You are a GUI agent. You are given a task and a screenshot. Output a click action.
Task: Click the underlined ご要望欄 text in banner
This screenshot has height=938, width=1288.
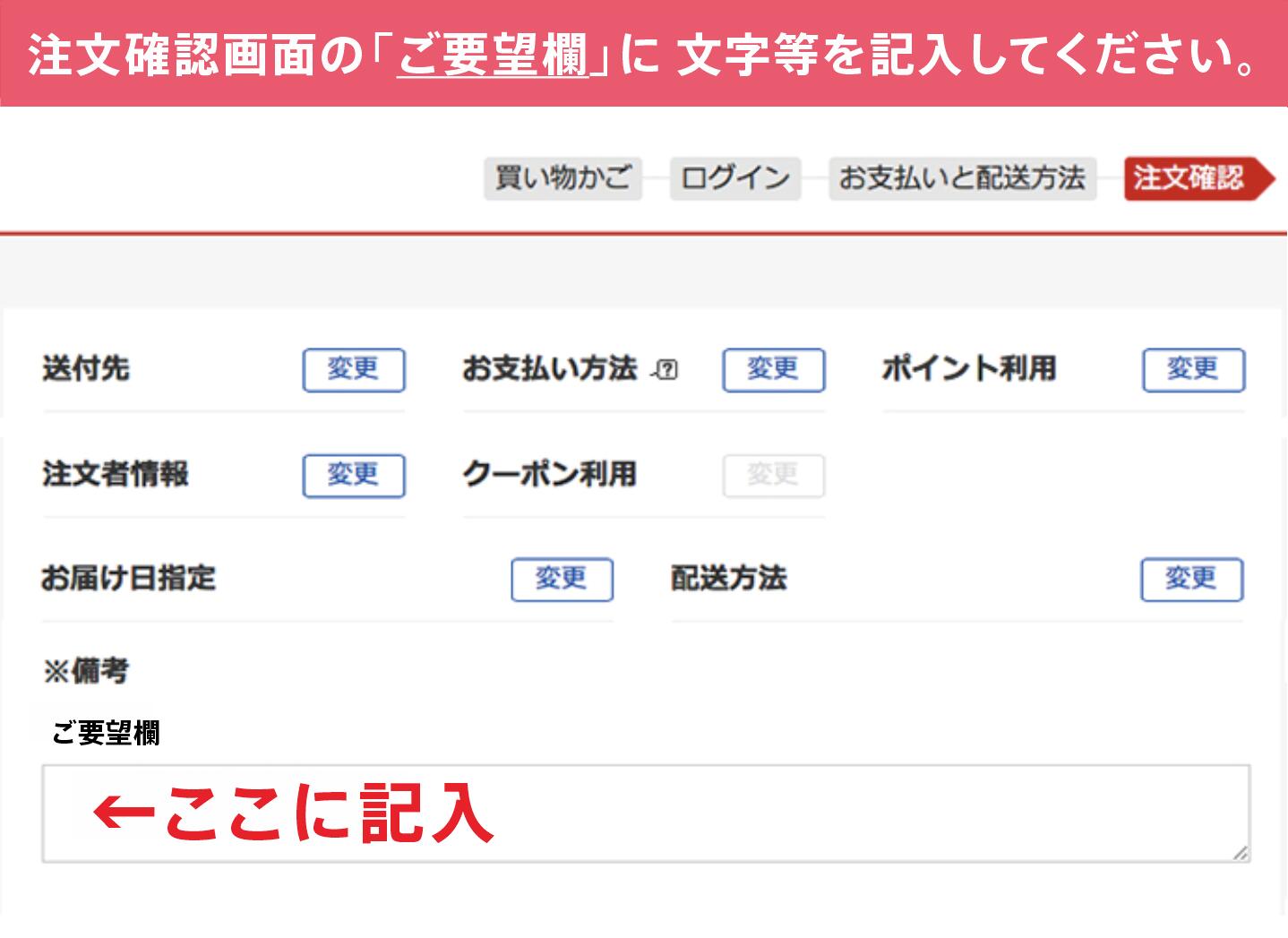tap(493, 56)
